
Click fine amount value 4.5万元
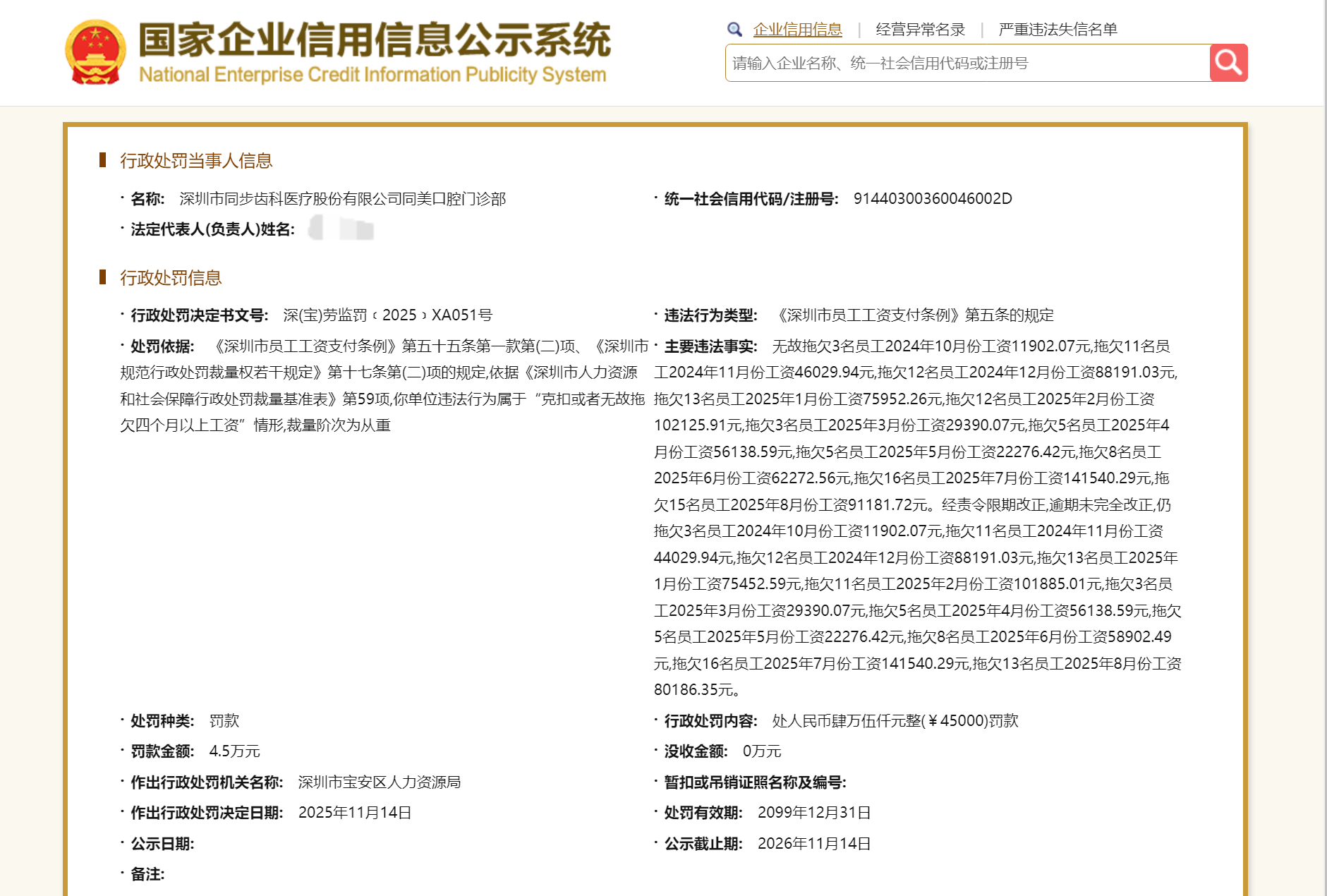coord(234,751)
